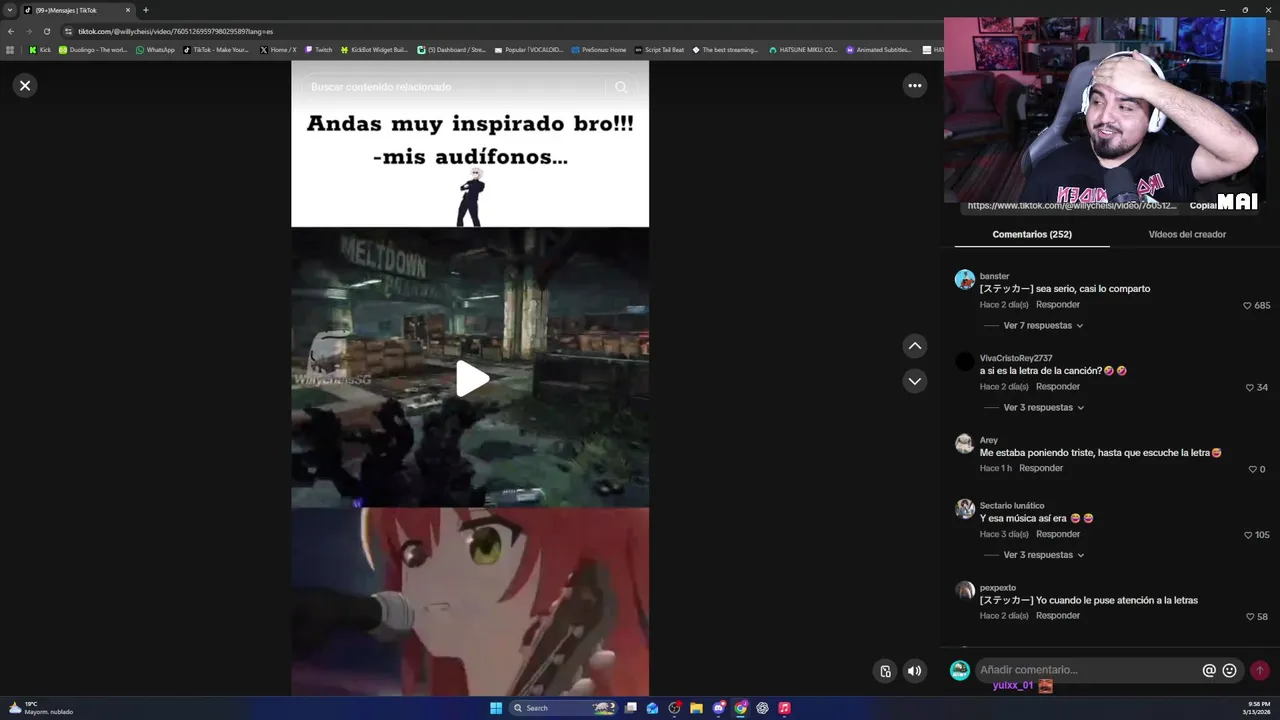Like pexpexto's comment with the heart icon
This screenshot has width=1280, height=720.
pyautogui.click(x=1250, y=617)
